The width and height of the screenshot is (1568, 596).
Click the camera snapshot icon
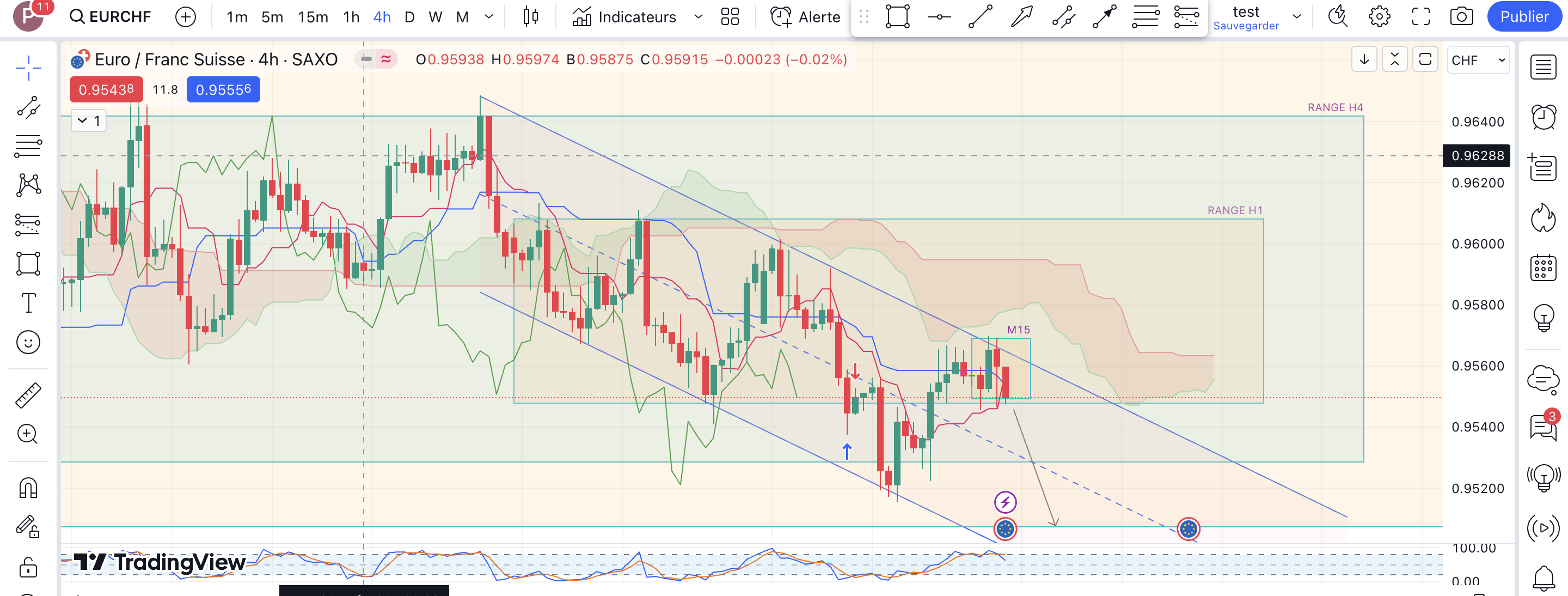point(1461,16)
